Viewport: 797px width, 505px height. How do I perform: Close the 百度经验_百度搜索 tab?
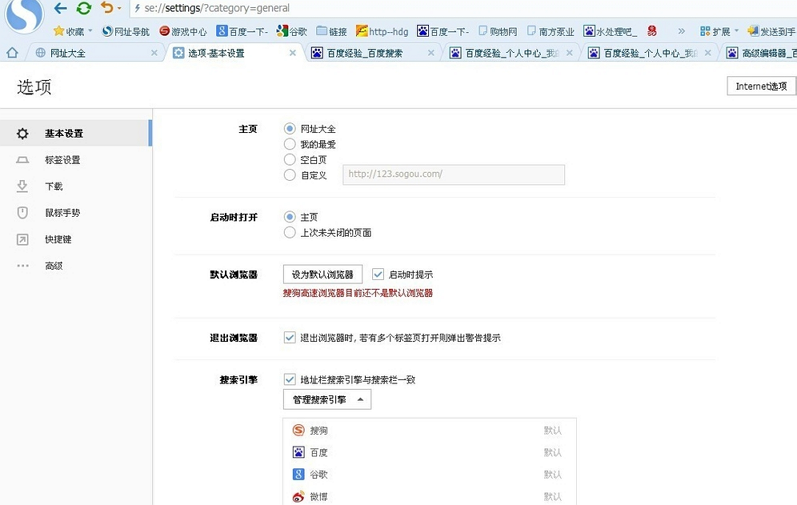tap(431, 53)
